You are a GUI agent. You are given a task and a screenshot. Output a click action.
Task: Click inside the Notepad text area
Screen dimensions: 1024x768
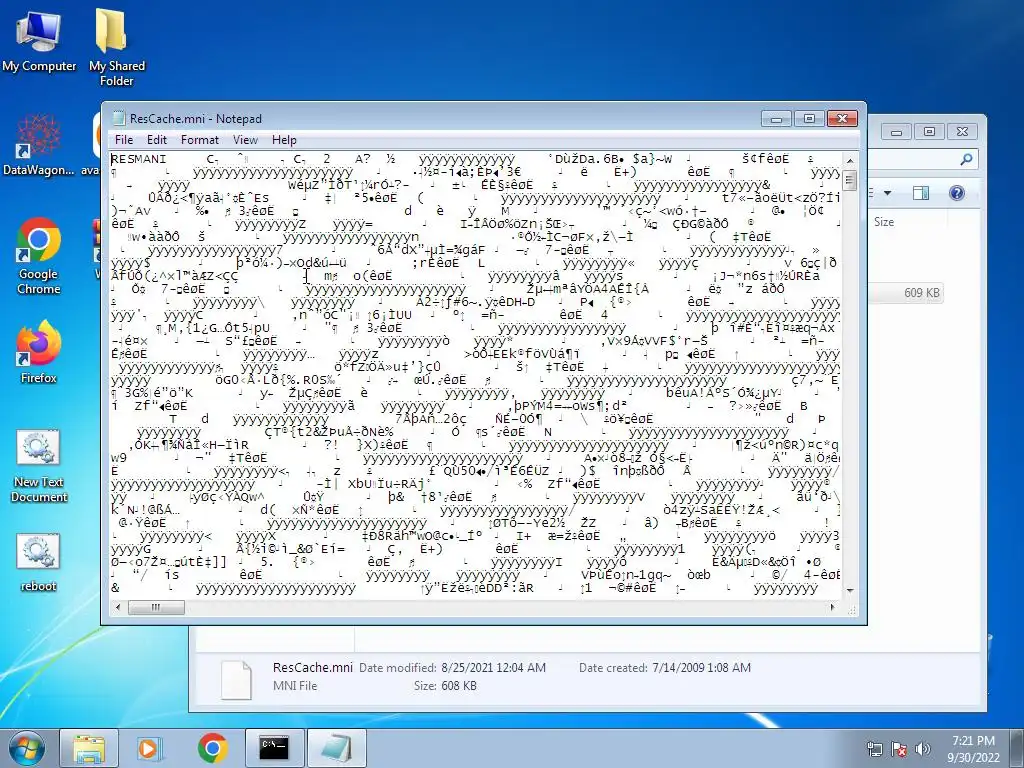point(476,376)
